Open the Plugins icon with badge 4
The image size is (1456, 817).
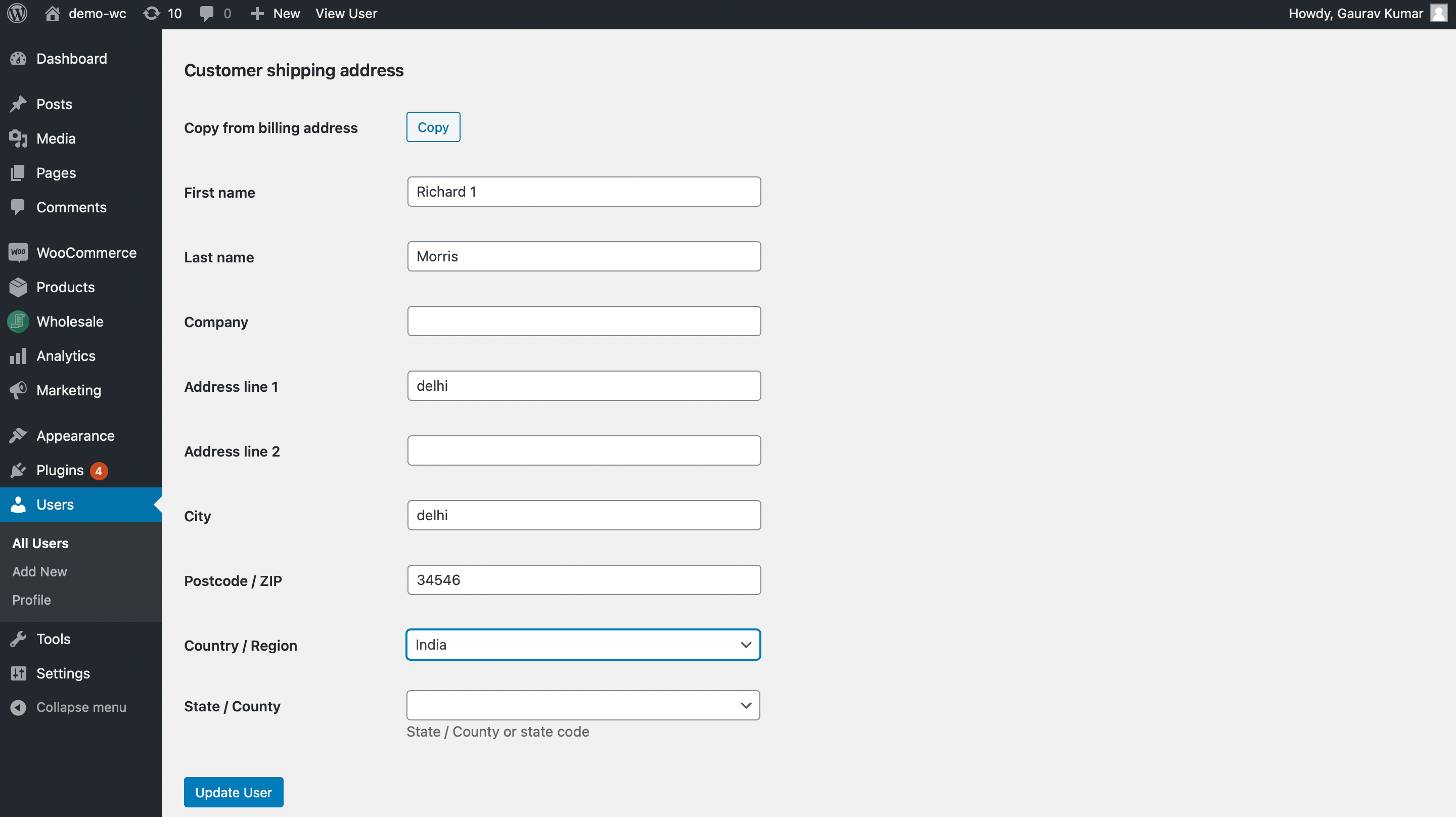[x=18, y=470]
